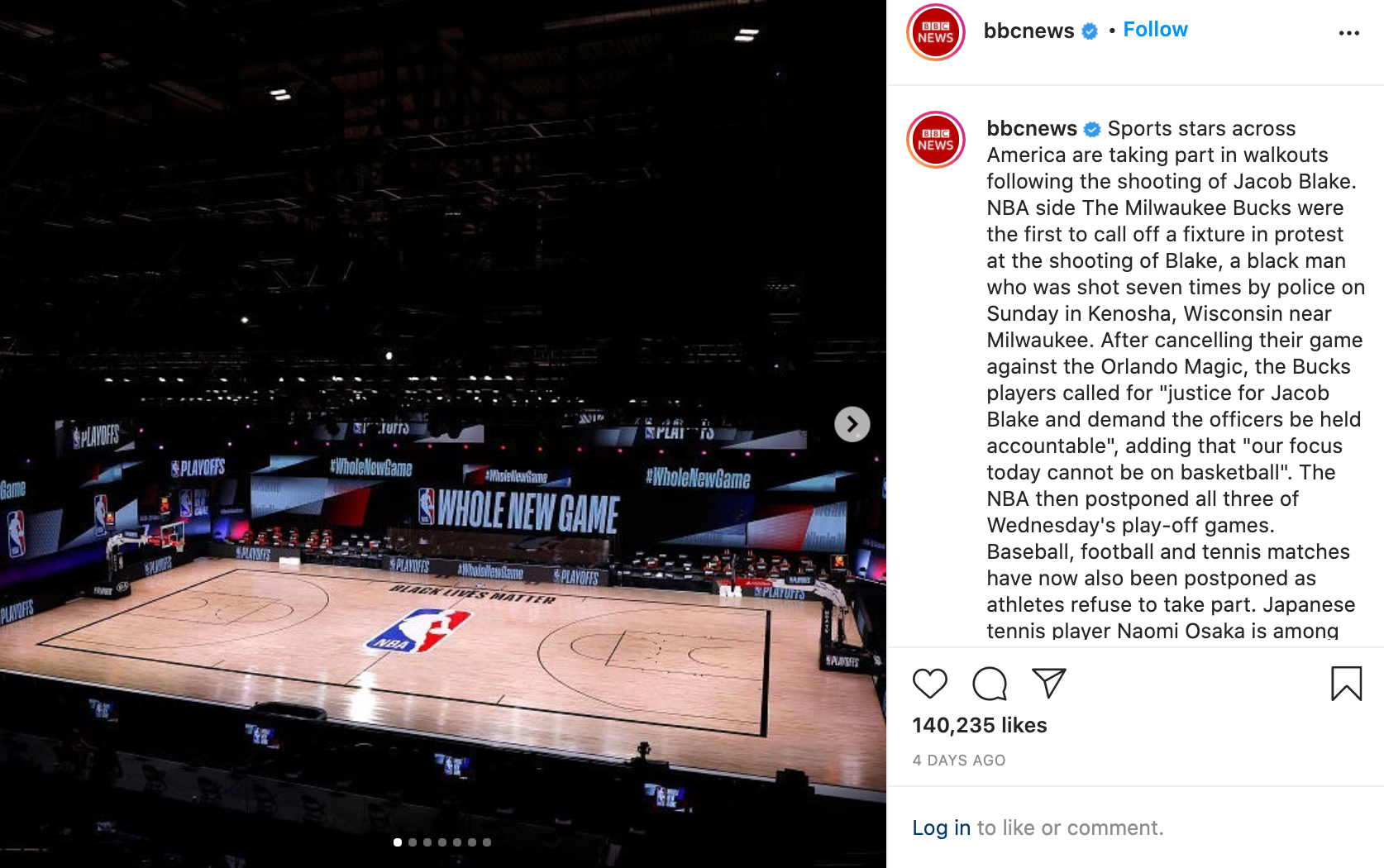The image size is (1384, 868).
Task: Select the first carousel indicator dot
Action: coord(398,842)
